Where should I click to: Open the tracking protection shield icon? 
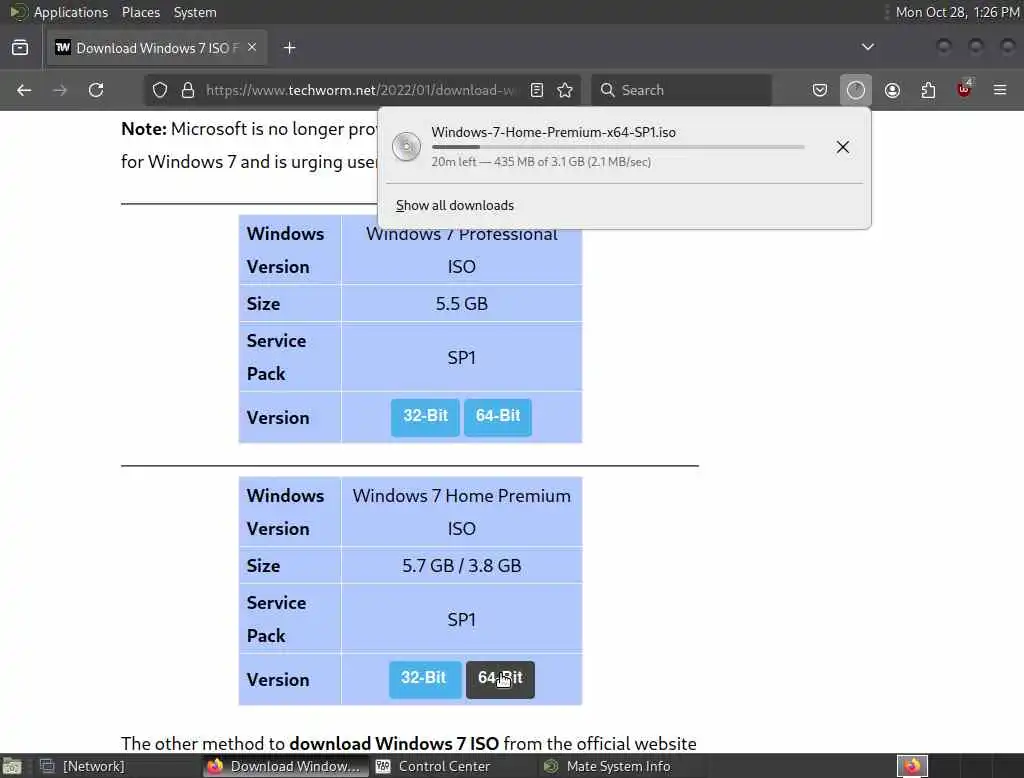point(159,90)
